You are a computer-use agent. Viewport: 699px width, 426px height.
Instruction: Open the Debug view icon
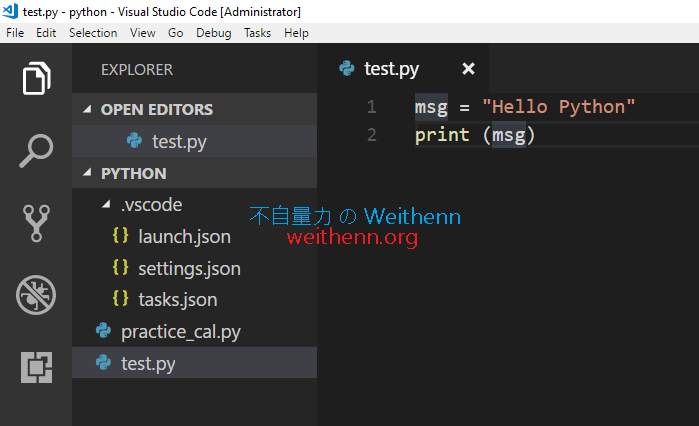pyautogui.click(x=36, y=295)
